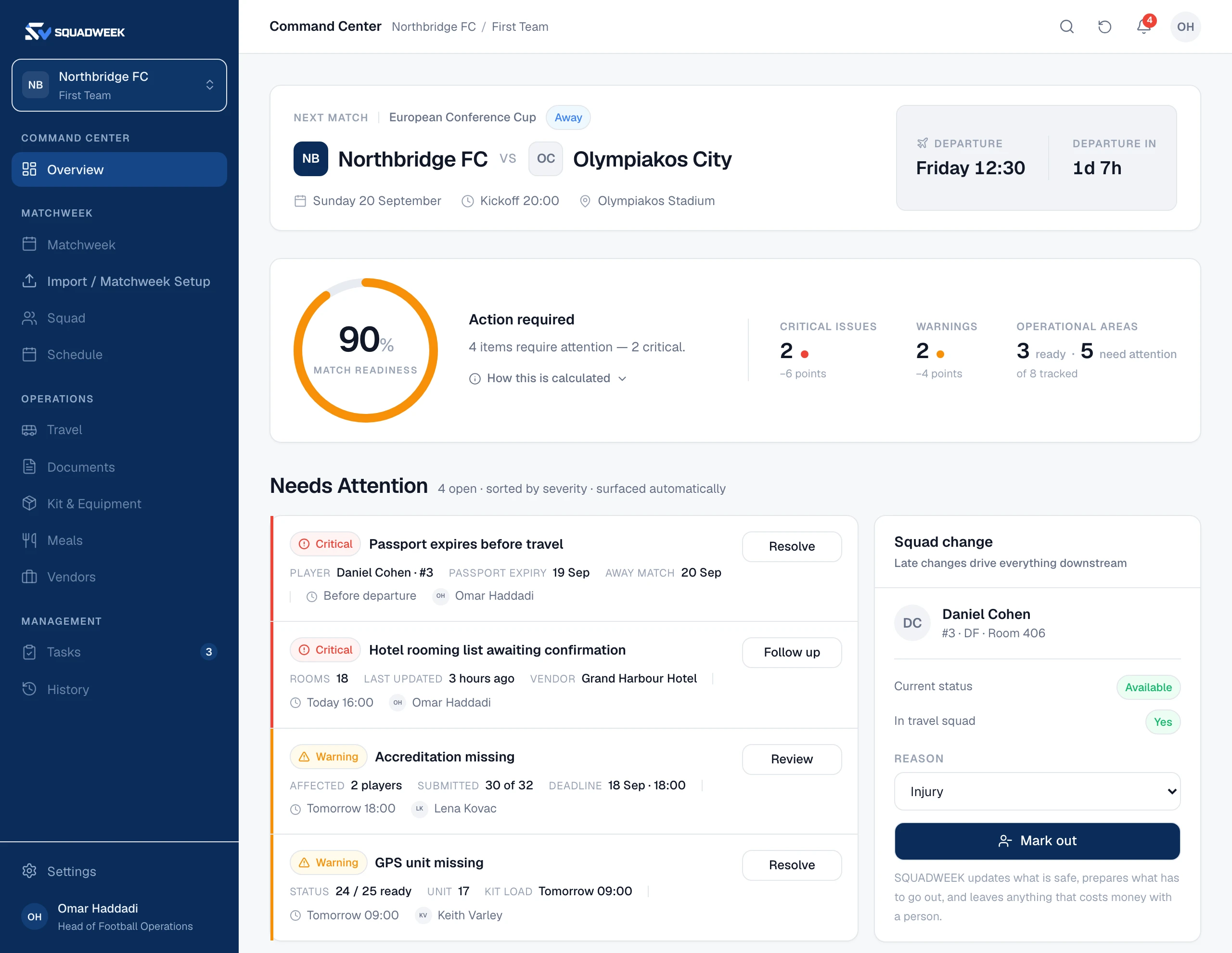Screen dimensions: 1232x953
Task: Expand How this is calculated
Action: pos(548,378)
